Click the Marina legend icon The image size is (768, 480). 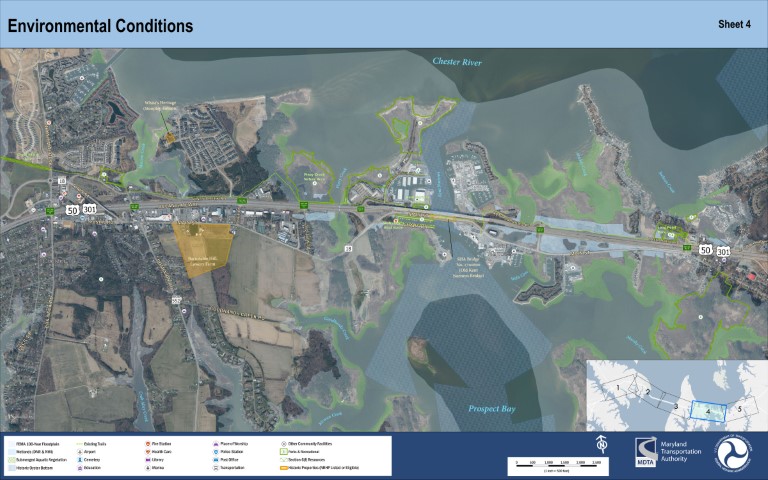[147, 468]
